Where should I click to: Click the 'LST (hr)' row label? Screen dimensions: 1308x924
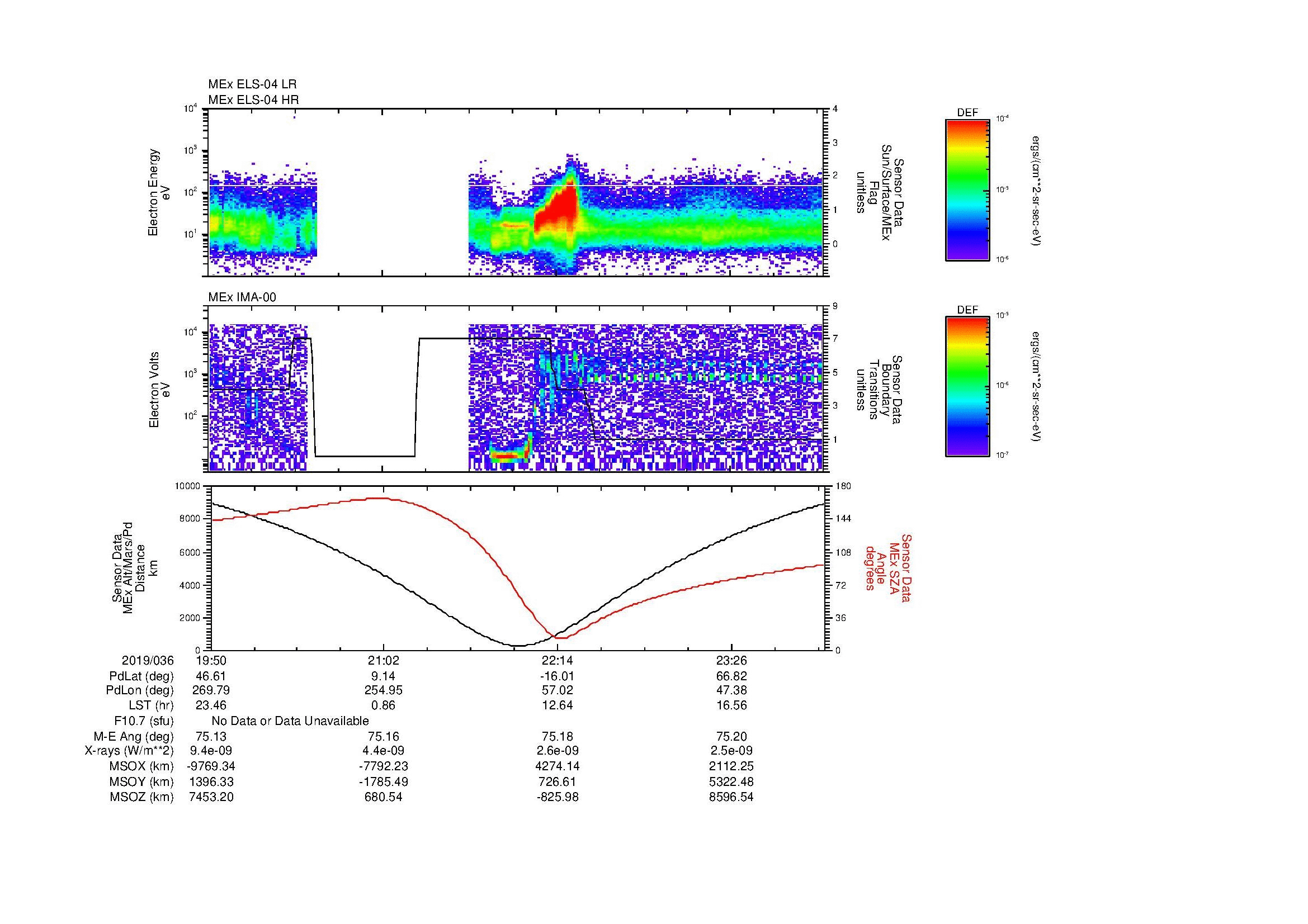(151, 705)
